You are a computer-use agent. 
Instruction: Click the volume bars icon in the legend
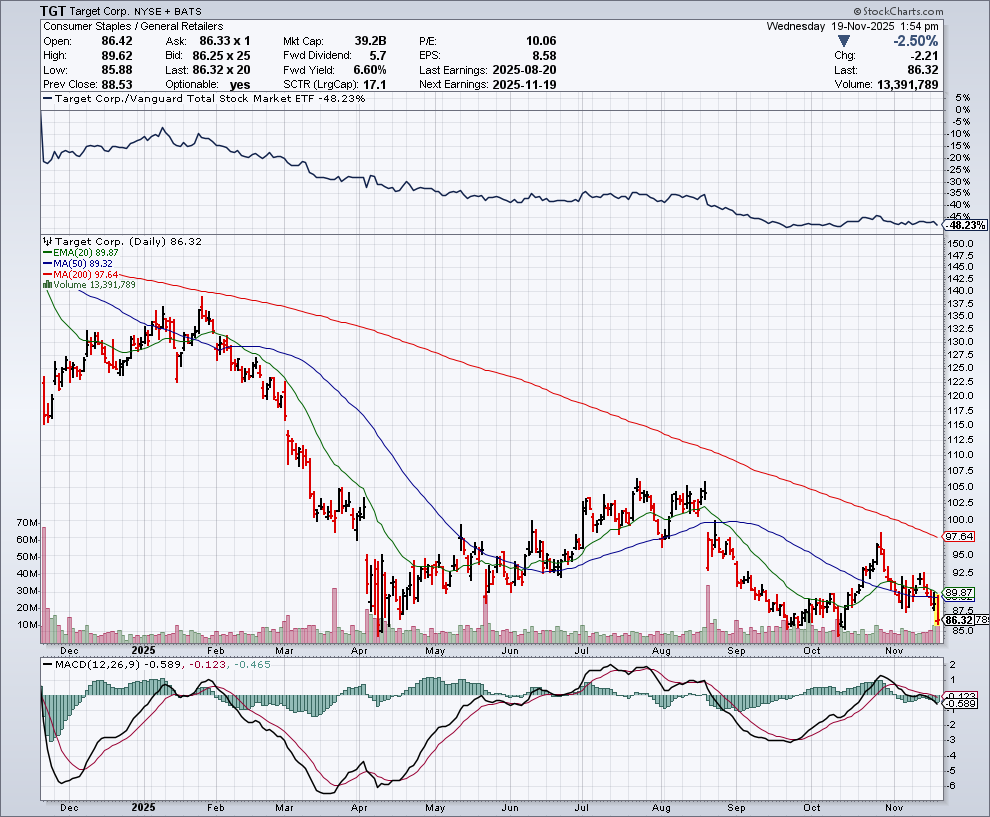coord(47,285)
